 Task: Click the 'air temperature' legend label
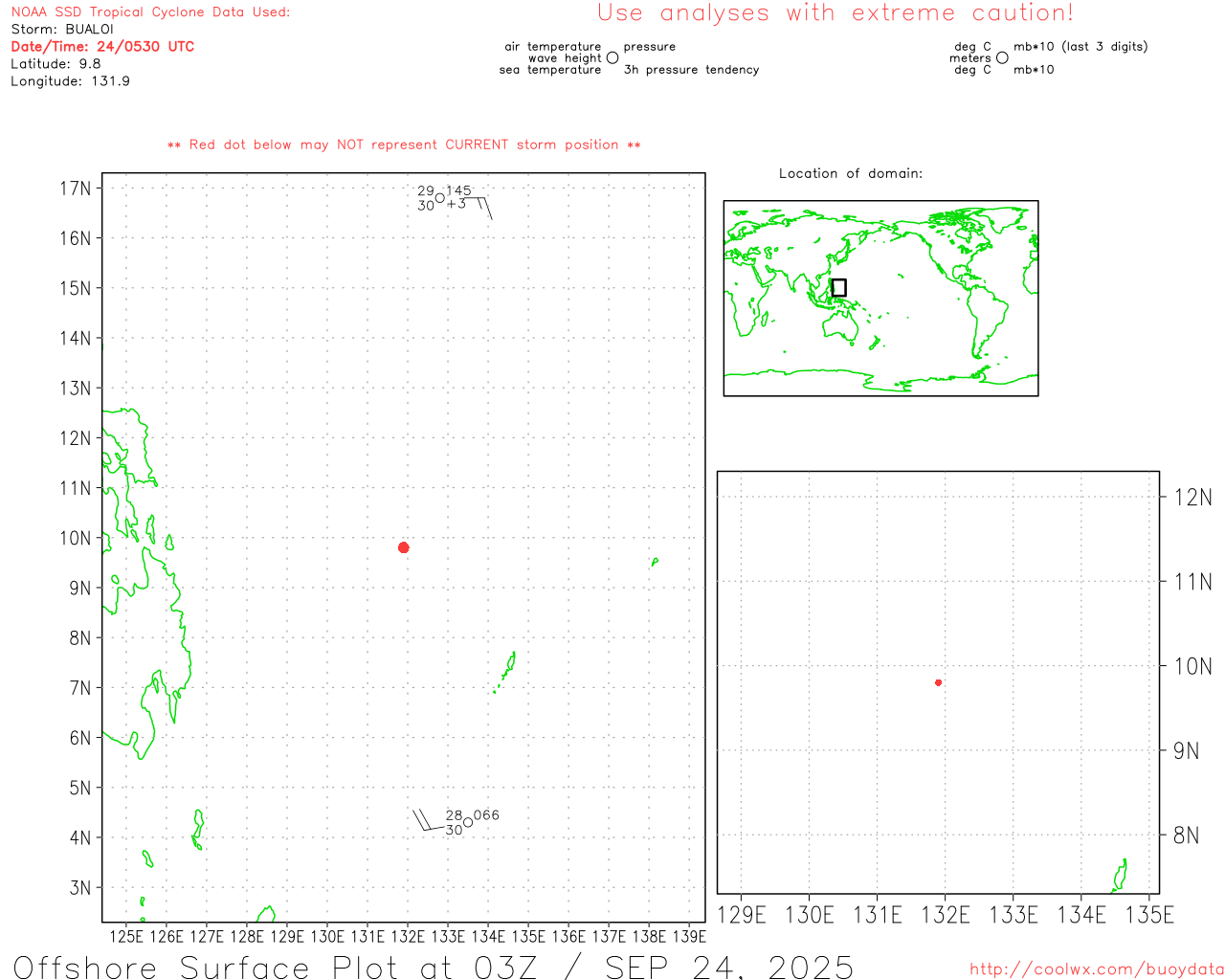click(553, 47)
